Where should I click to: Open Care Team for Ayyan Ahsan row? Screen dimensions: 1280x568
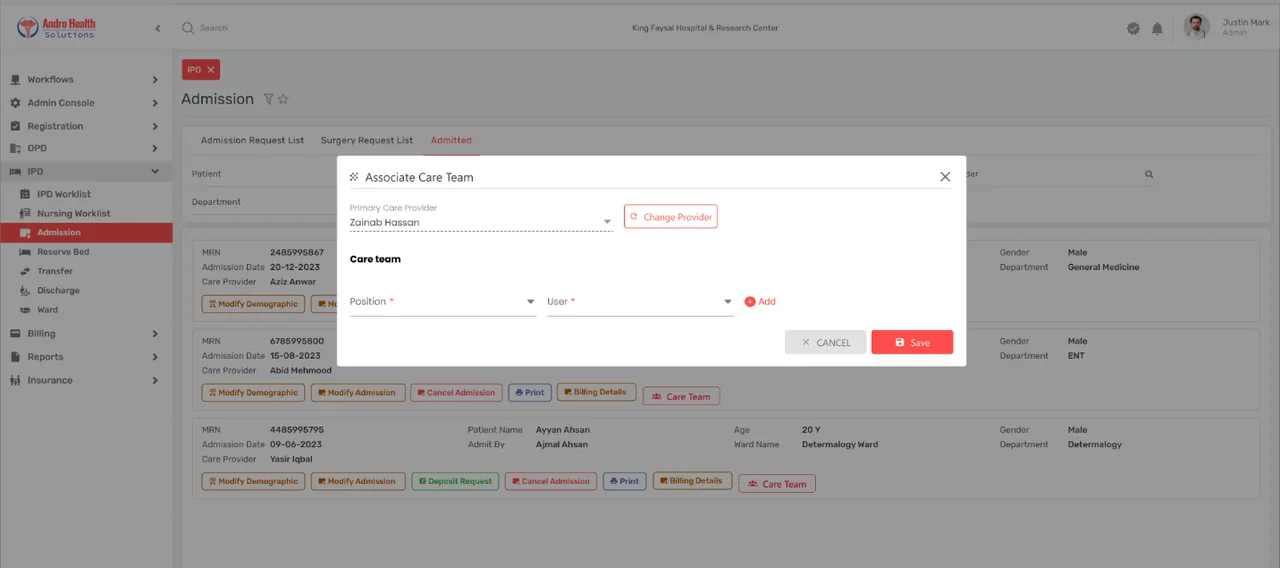coord(777,484)
